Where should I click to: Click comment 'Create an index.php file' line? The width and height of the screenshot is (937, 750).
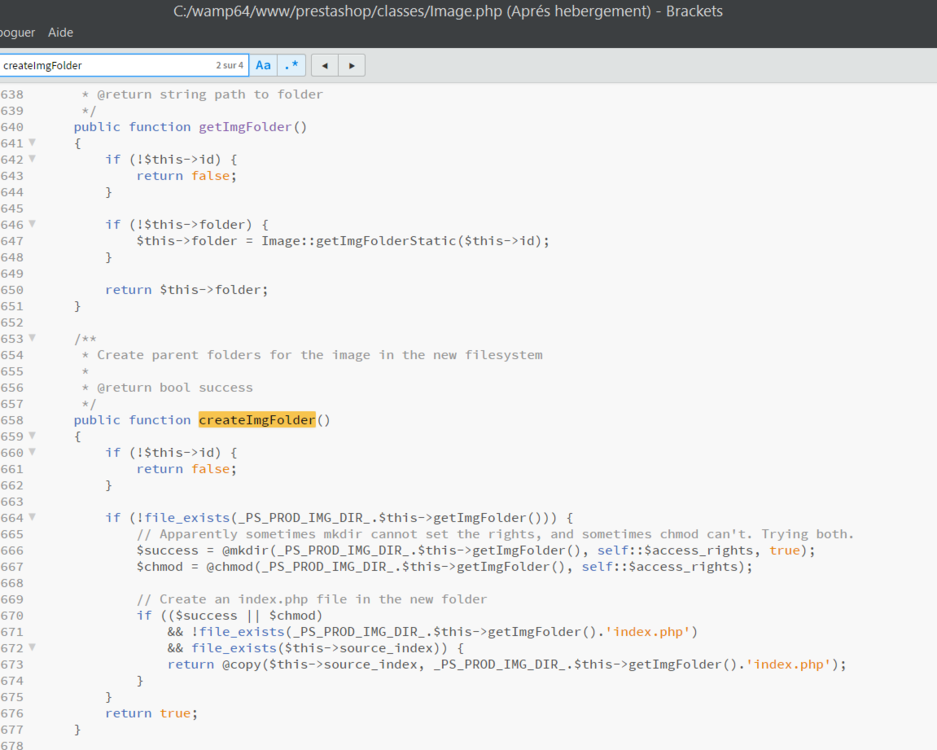pyautogui.click(x=311, y=599)
